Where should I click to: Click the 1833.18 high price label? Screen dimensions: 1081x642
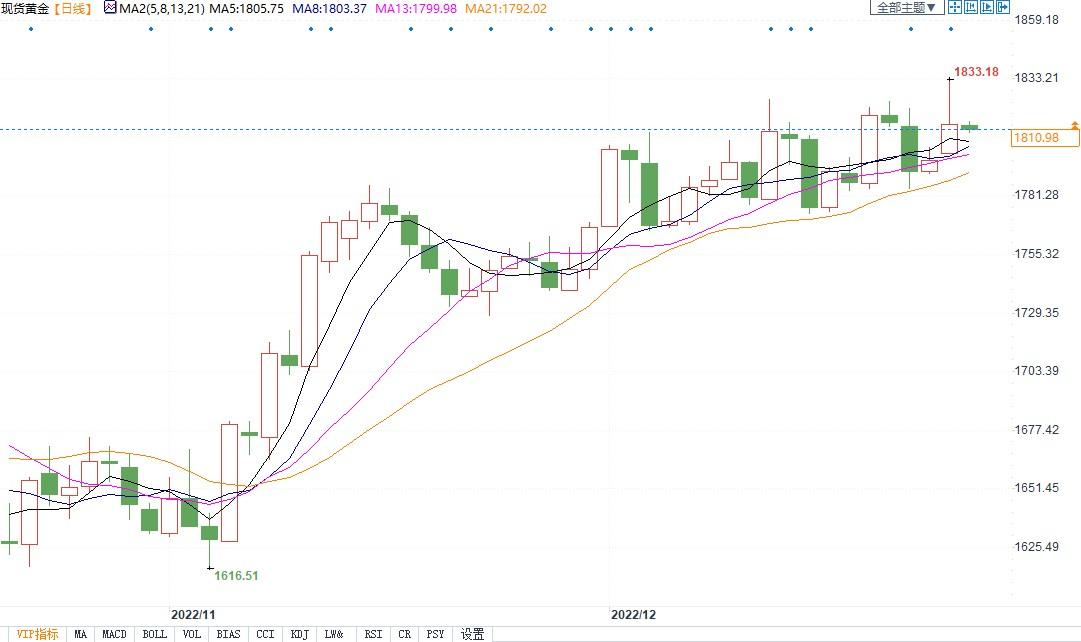[x=976, y=72]
